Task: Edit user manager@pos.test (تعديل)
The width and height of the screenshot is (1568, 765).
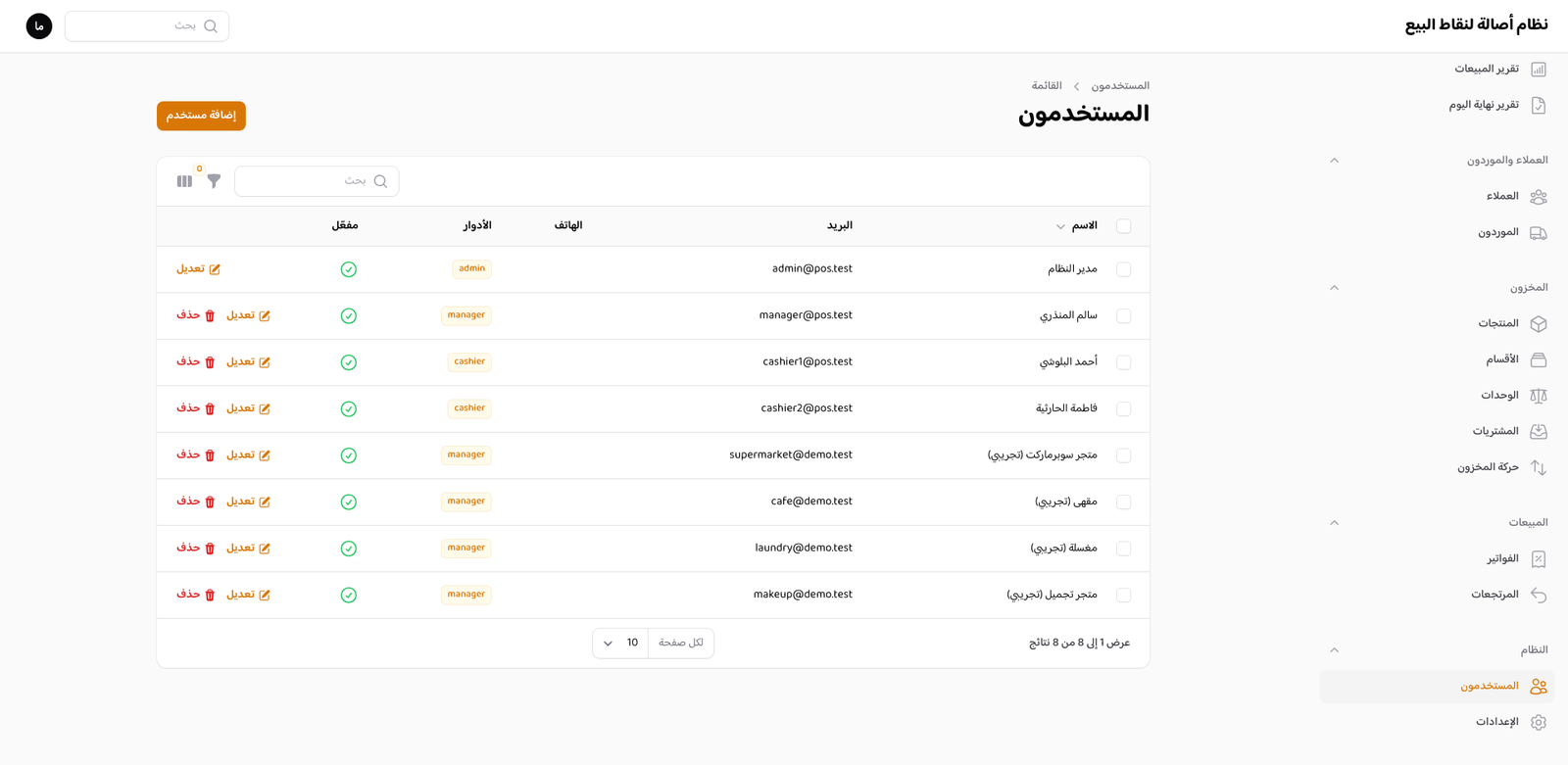Action: [x=248, y=315]
